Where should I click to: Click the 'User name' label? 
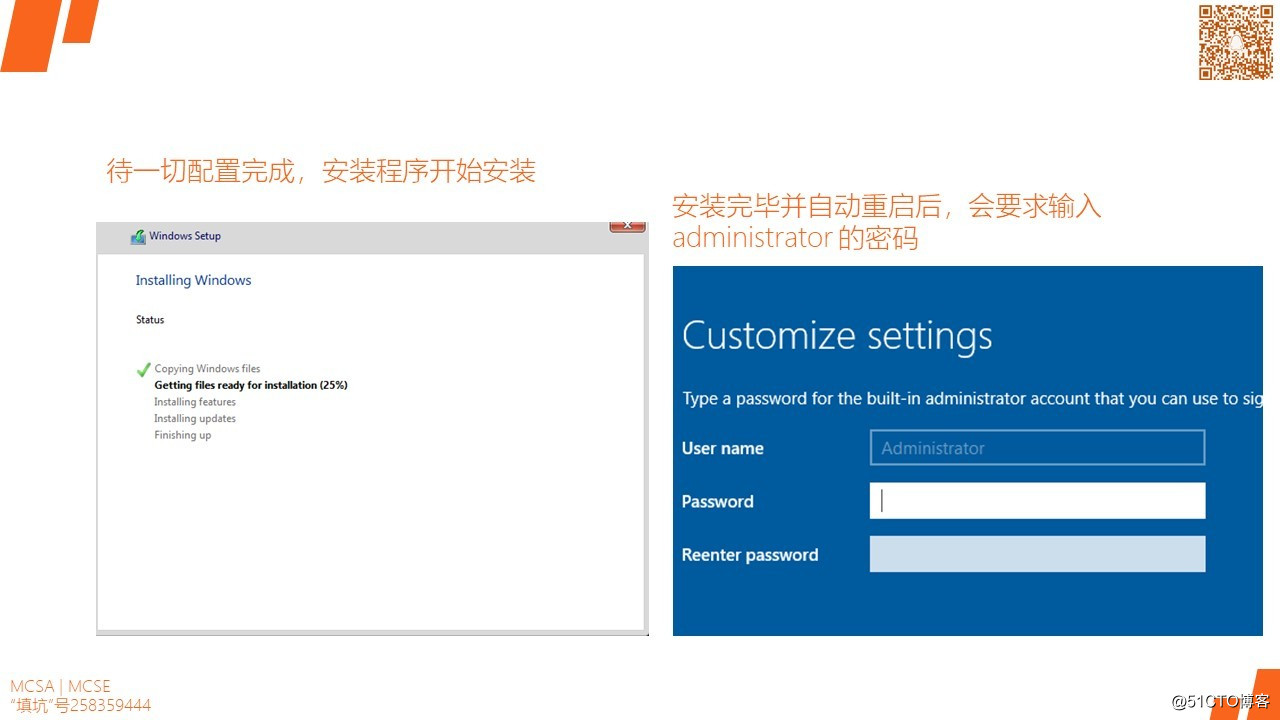(x=722, y=448)
